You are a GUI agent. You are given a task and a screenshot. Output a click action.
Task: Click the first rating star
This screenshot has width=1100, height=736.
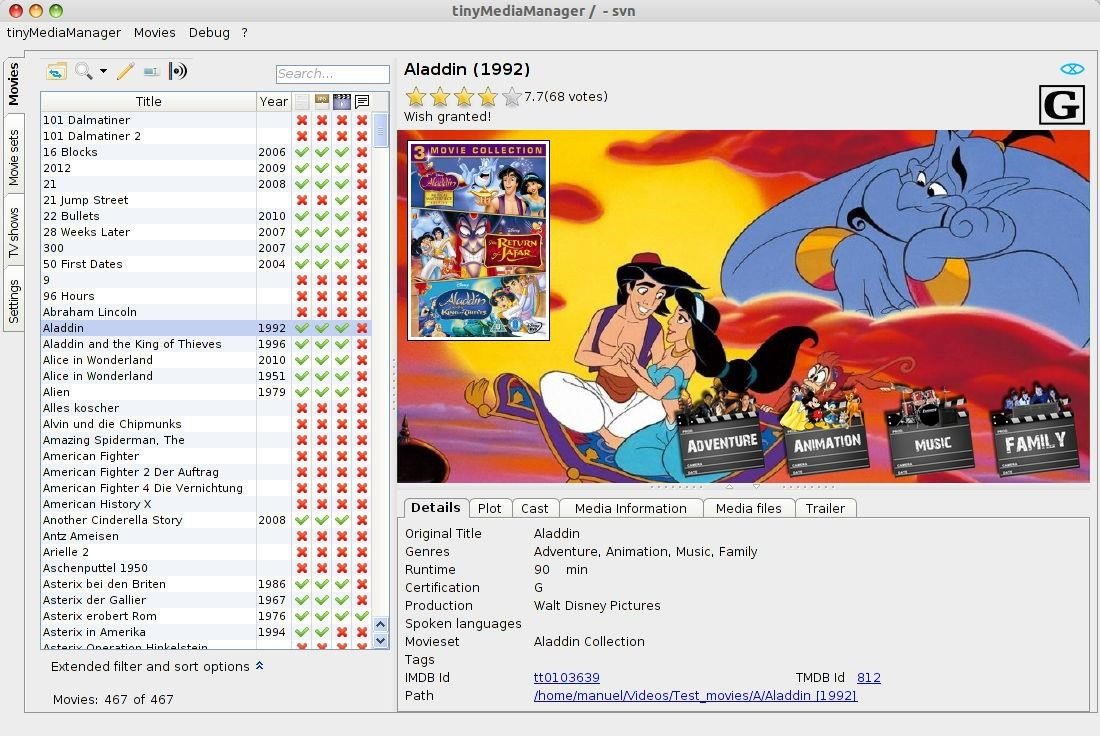point(416,97)
